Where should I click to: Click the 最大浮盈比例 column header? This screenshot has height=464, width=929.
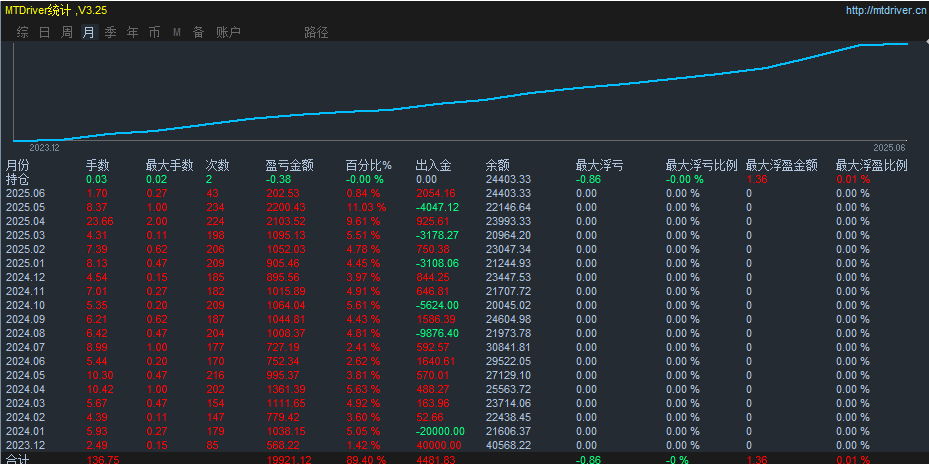pos(872,165)
